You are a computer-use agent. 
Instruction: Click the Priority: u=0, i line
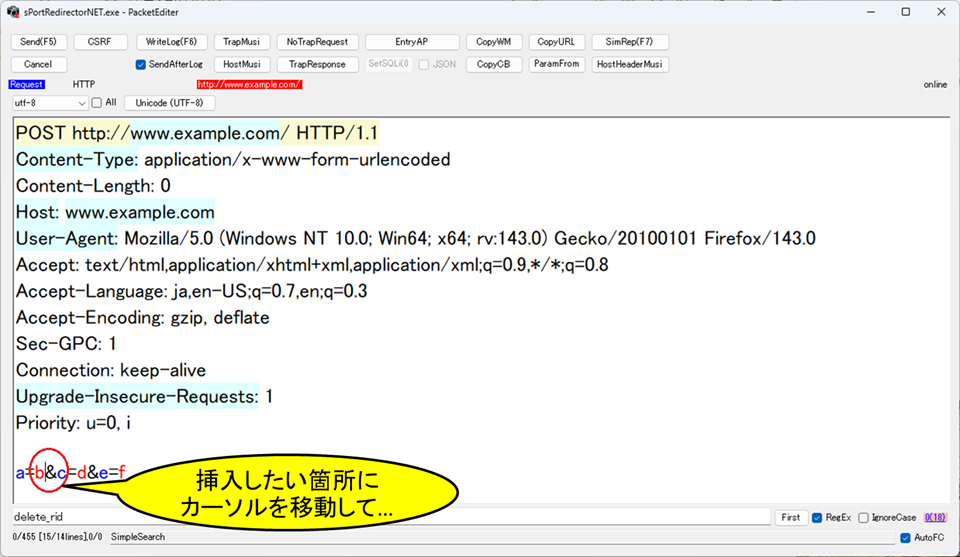pos(73,422)
